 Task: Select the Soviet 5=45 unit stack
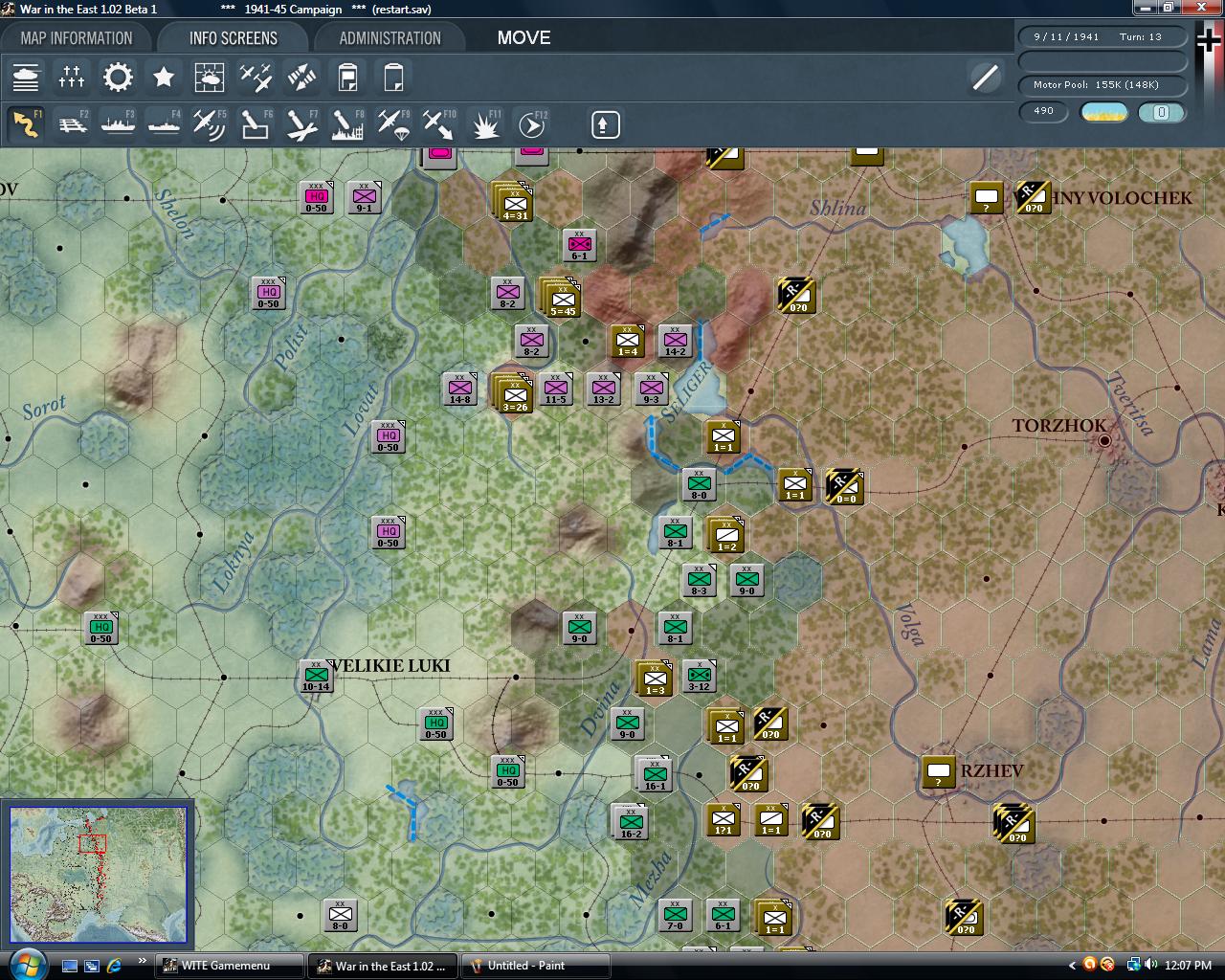tap(563, 300)
